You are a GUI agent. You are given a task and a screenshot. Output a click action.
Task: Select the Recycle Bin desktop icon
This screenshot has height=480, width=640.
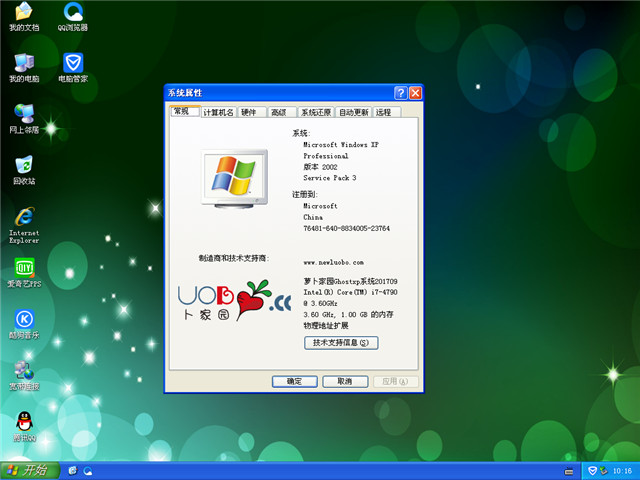[x=24, y=170]
